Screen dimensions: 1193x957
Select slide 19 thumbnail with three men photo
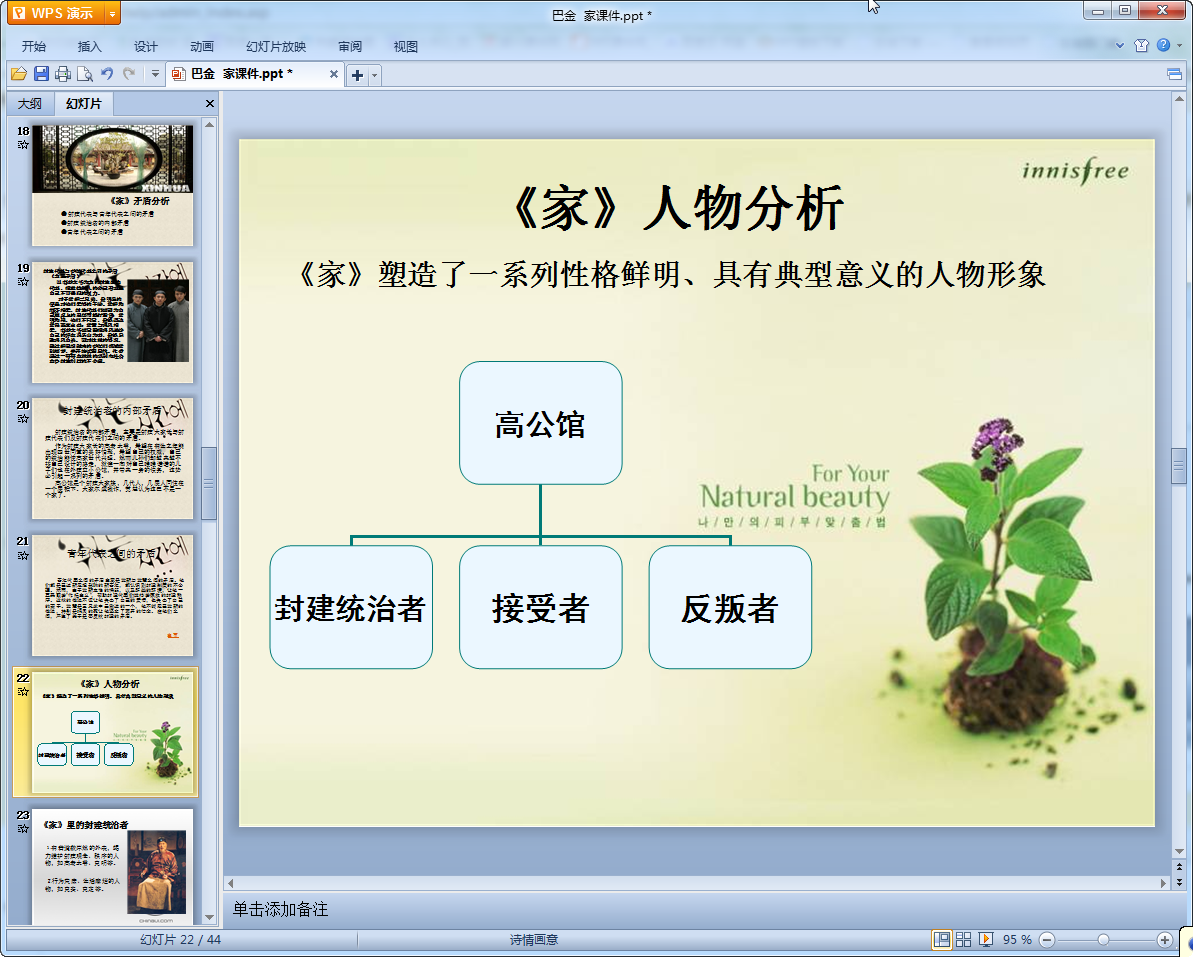(x=112, y=322)
